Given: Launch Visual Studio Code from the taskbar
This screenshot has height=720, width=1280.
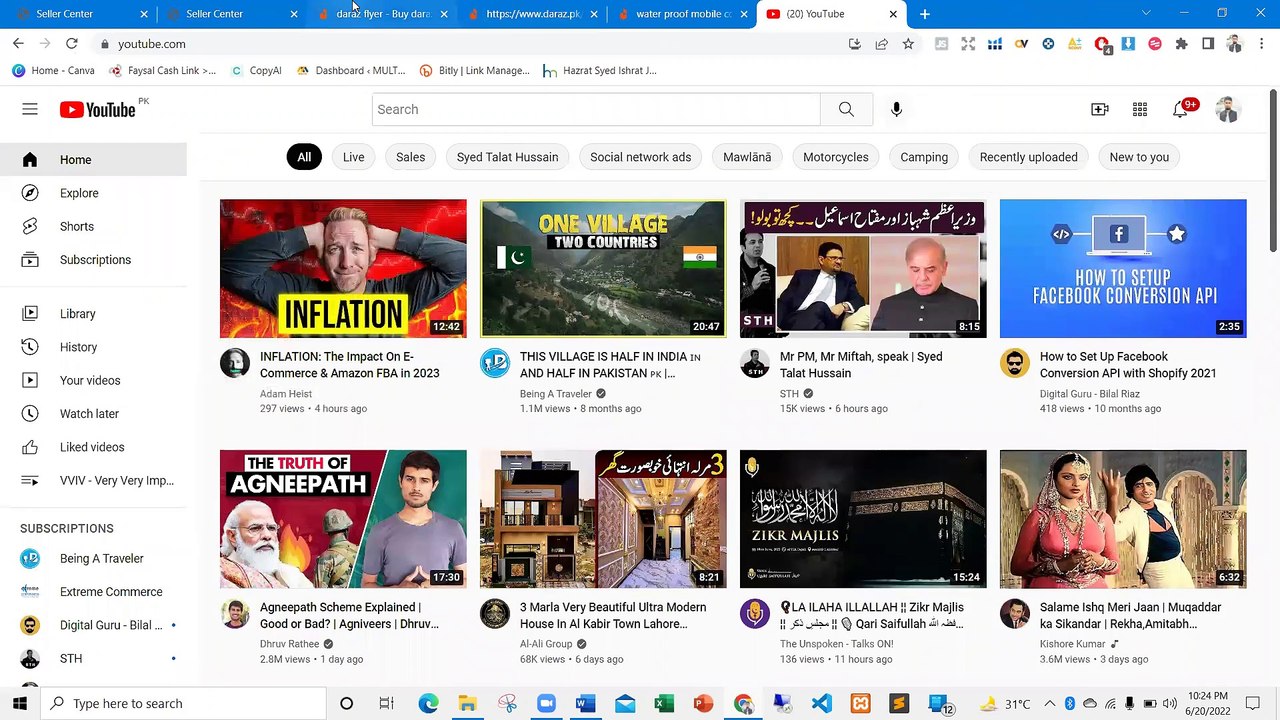Looking at the screenshot, I should click(821, 703).
